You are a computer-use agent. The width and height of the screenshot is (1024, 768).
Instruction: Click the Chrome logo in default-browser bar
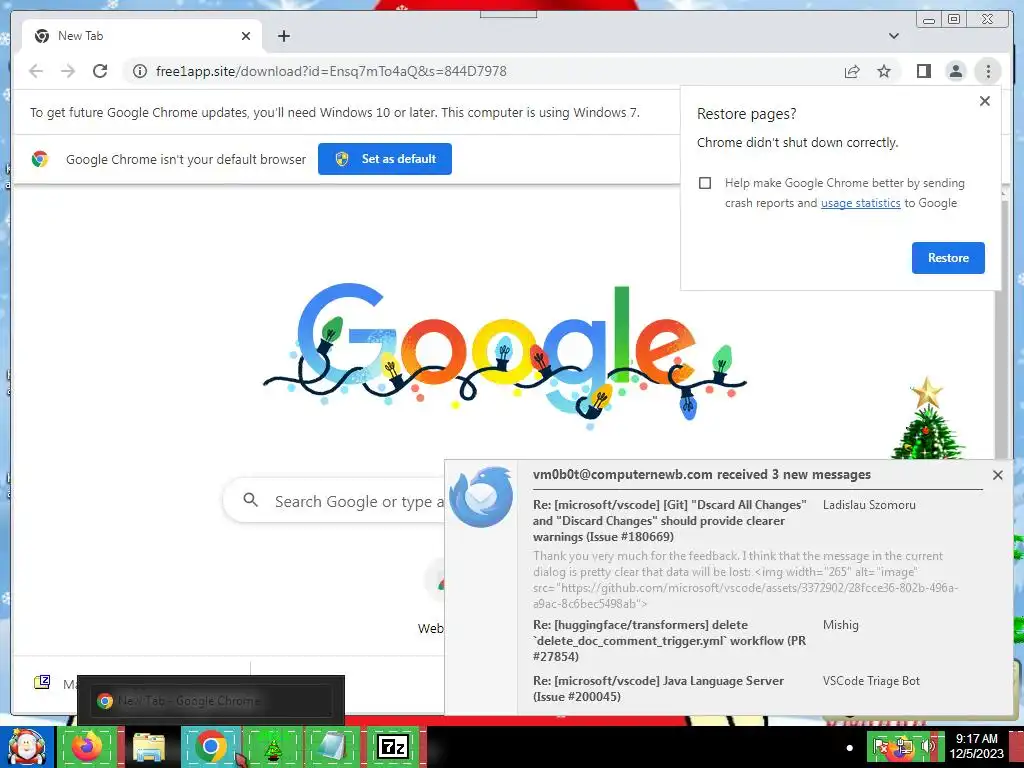[40, 159]
